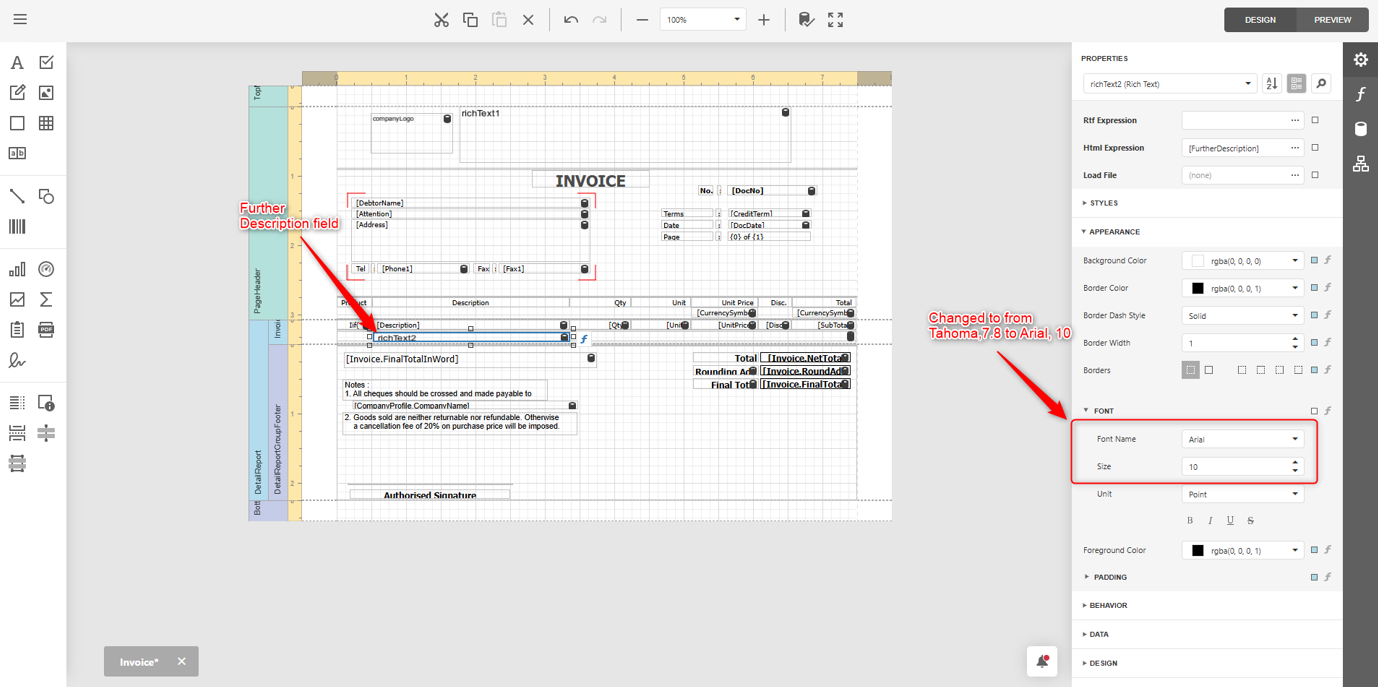Toggle the checkbox next to Load File
1378x687 pixels.
[x=1315, y=174]
